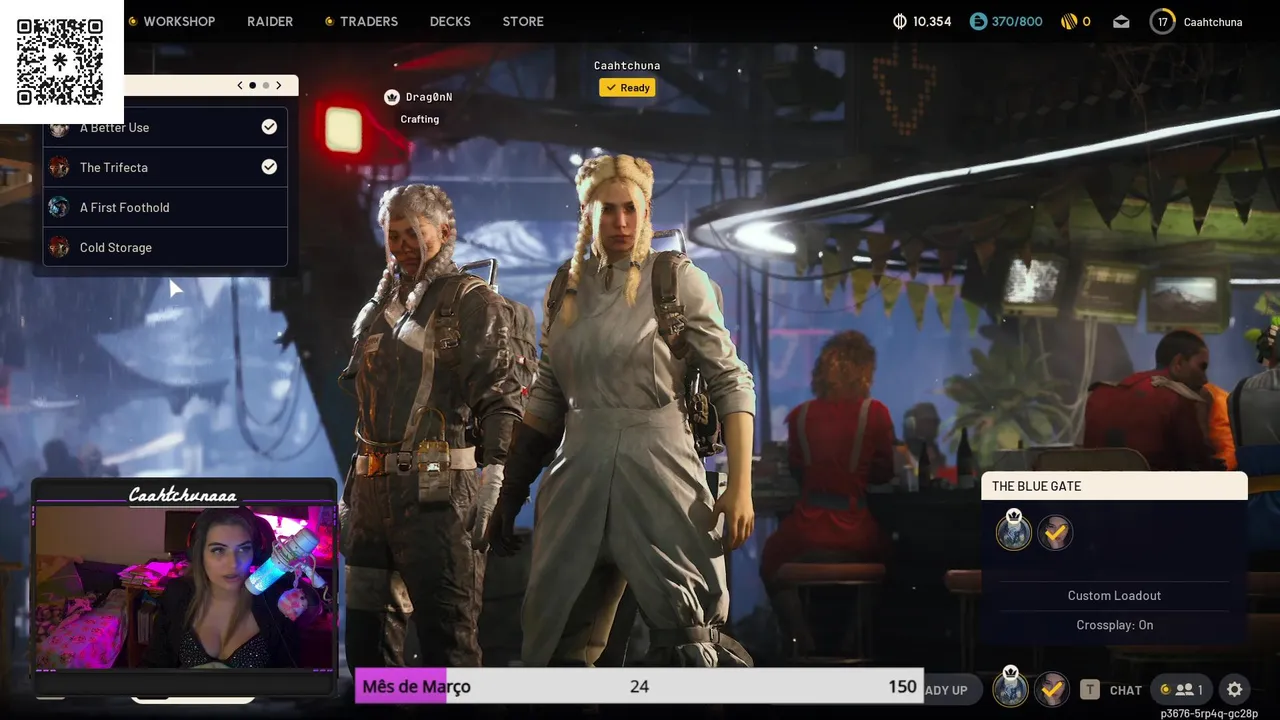Open The Trifecta quest
This screenshot has height=720, width=1280.
[x=165, y=167]
